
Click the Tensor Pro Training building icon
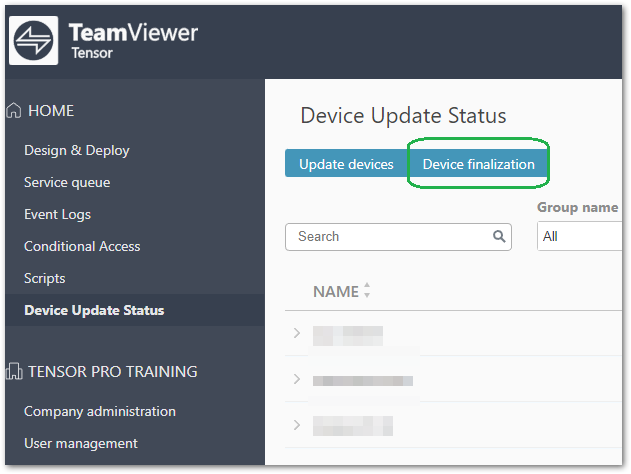(14, 371)
